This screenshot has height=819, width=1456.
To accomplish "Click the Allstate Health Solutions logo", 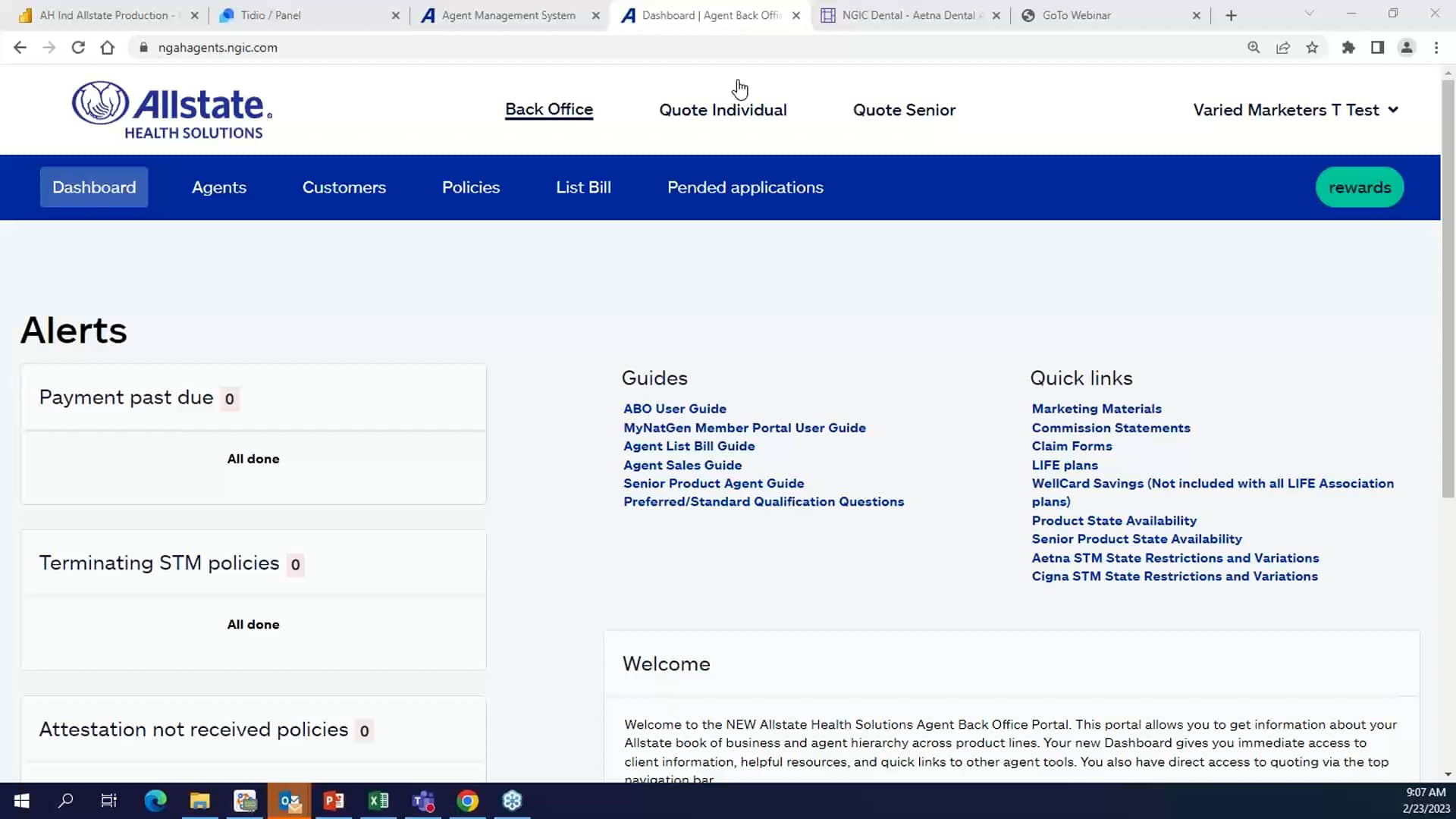I will (172, 110).
